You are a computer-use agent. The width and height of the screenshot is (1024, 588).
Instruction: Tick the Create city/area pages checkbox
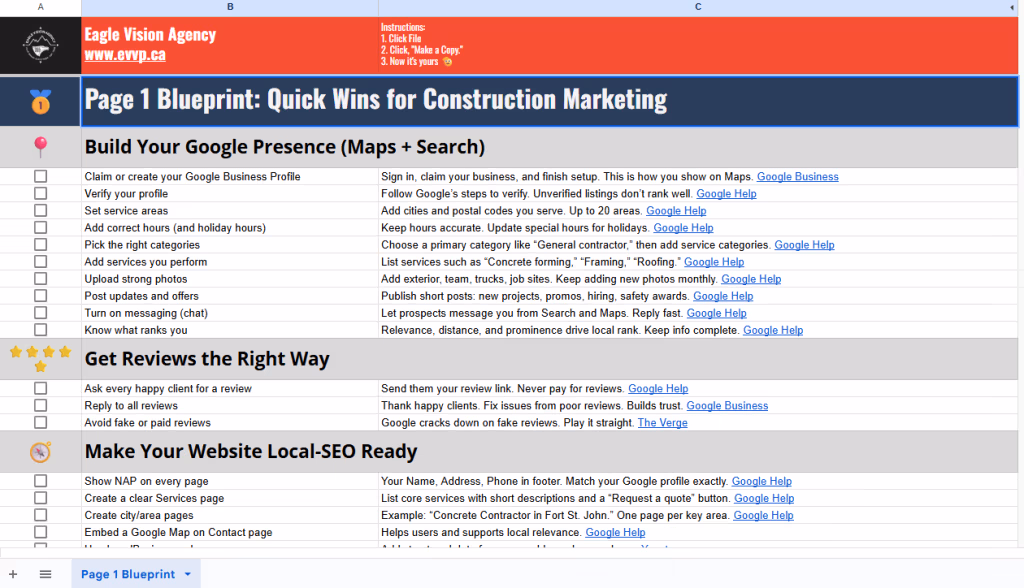pyautogui.click(x=40, y=515)
